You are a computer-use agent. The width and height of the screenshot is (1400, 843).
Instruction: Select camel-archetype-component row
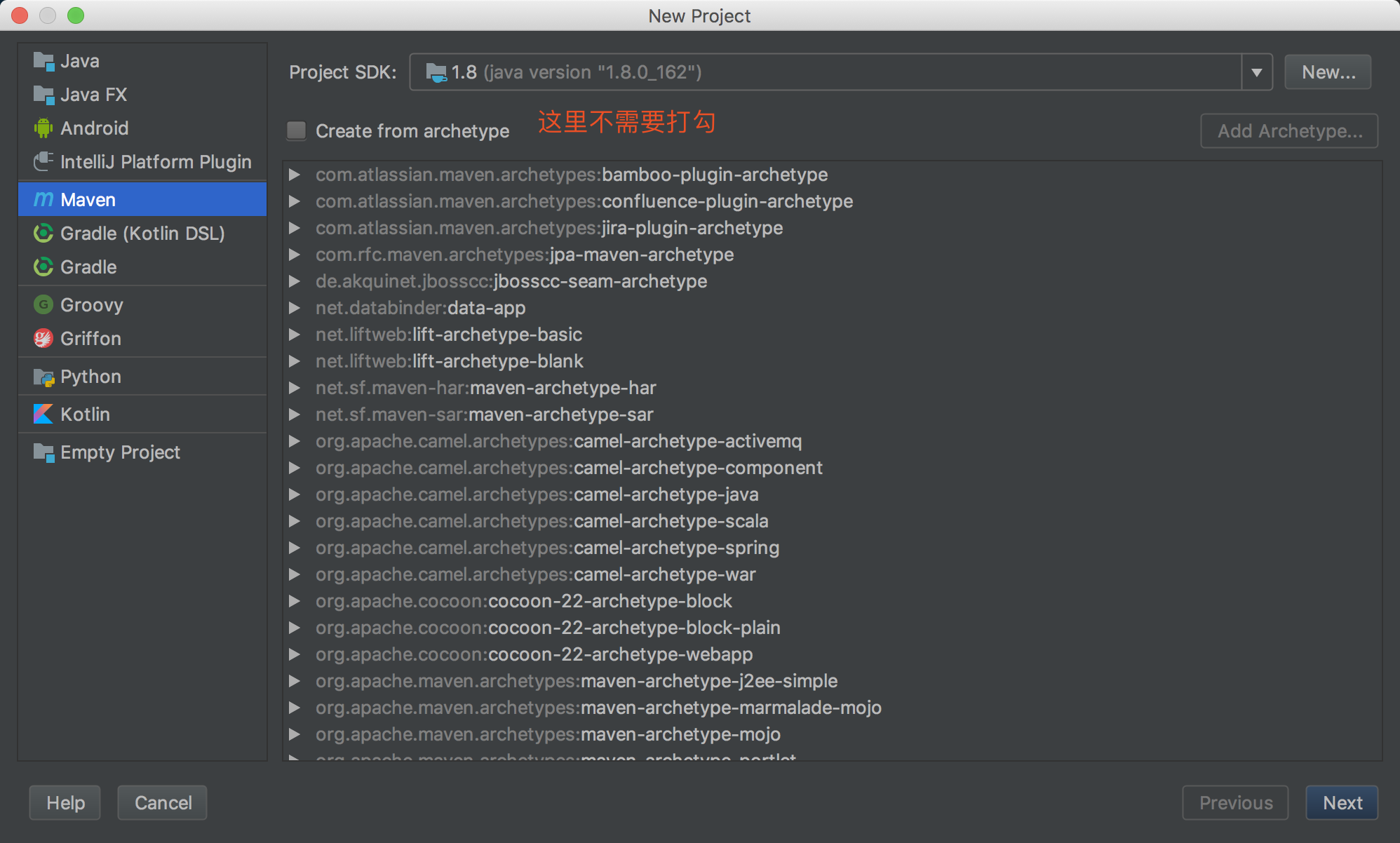pos(833,468)
